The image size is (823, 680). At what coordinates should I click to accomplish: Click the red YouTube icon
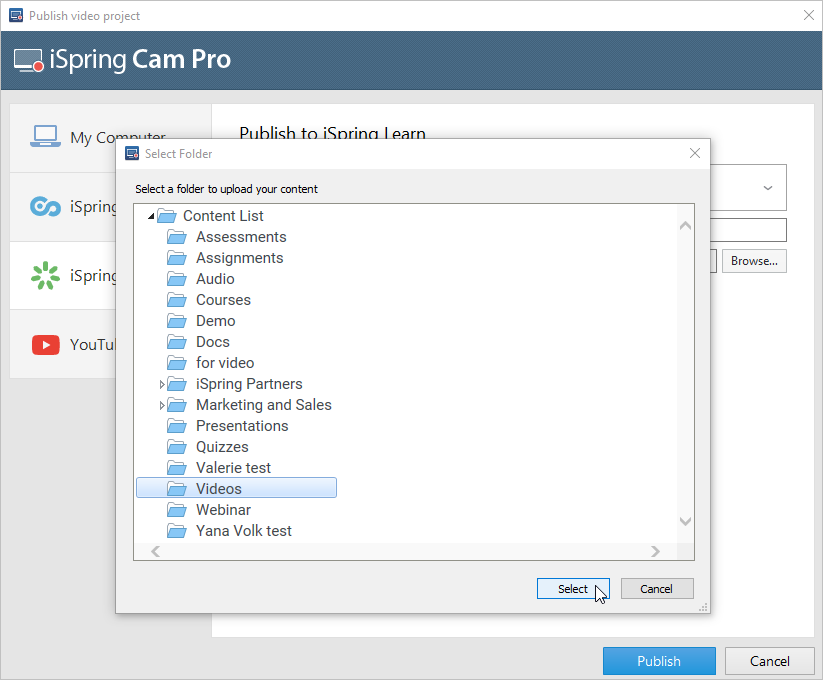[45, 345]
